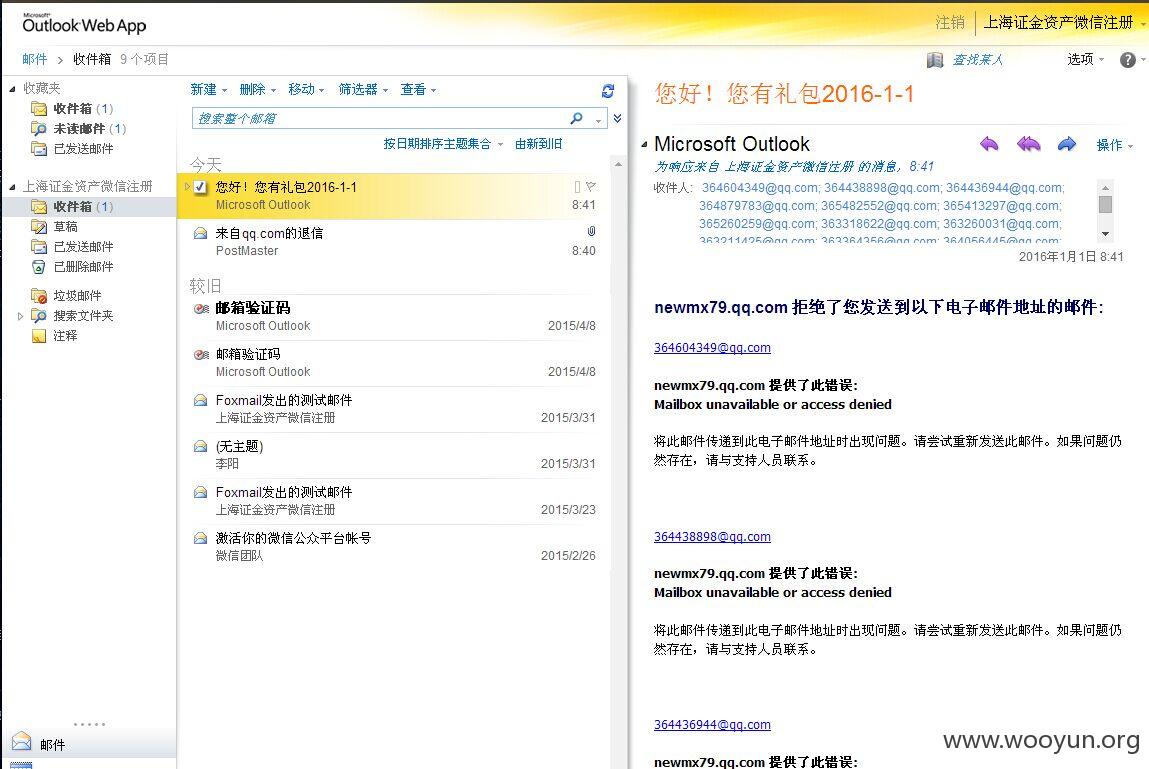This screenshot has width=1149, height=769.
Task: Open the 查看 dropdown
Action: 418,89
